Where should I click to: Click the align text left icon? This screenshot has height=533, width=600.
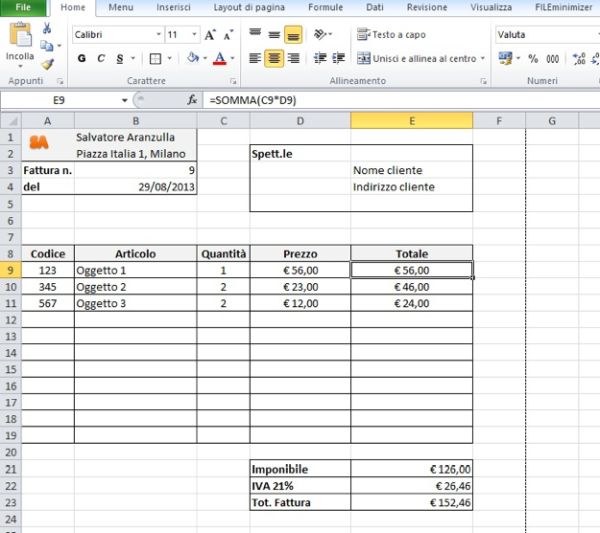[254, 59]
